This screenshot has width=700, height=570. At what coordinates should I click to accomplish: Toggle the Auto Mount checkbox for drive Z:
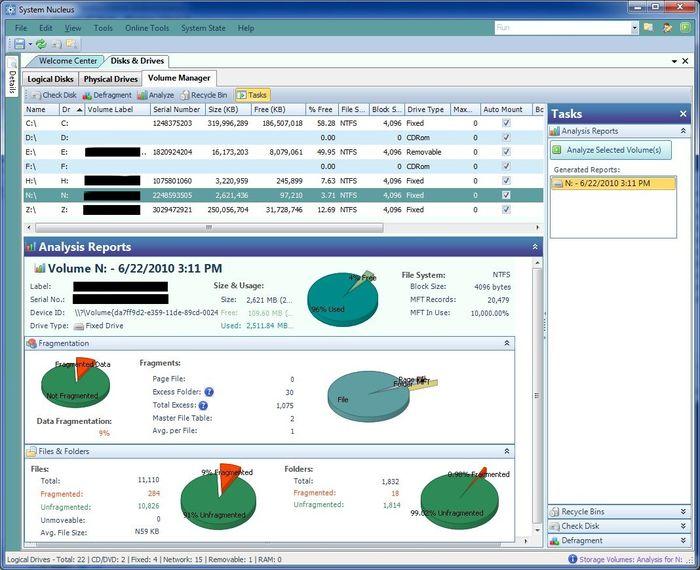coord(506,209)
